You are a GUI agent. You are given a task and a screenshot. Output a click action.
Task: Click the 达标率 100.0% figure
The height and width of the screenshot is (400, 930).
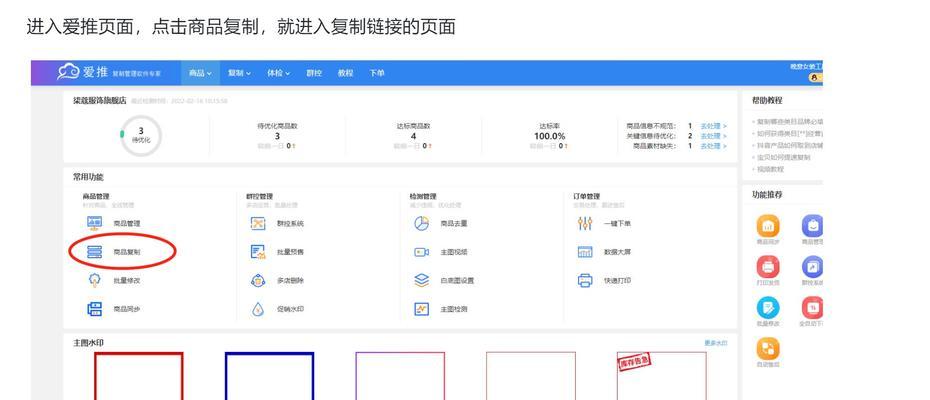tap(549, 136)
